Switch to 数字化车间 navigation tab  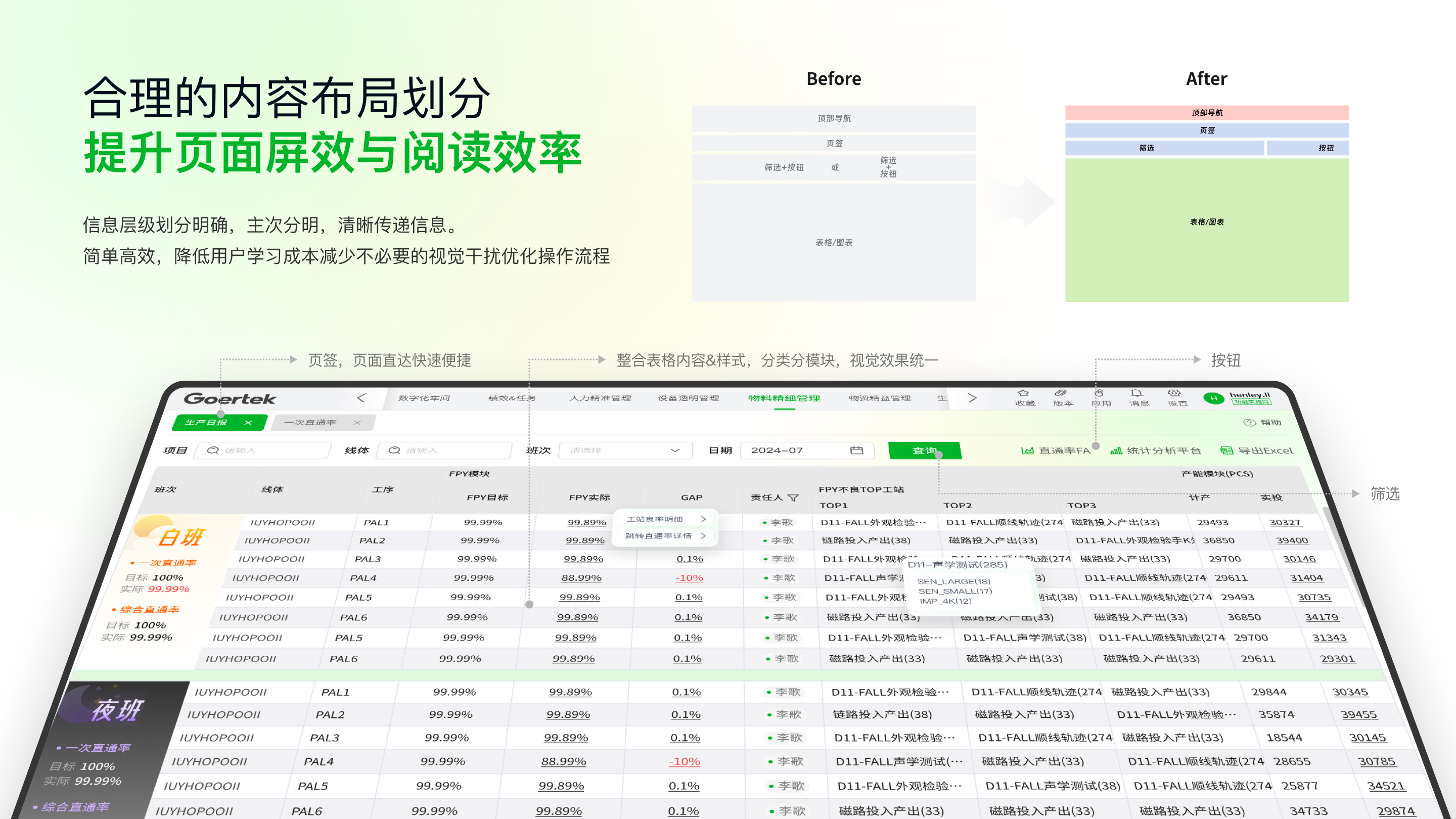[425, 398]
